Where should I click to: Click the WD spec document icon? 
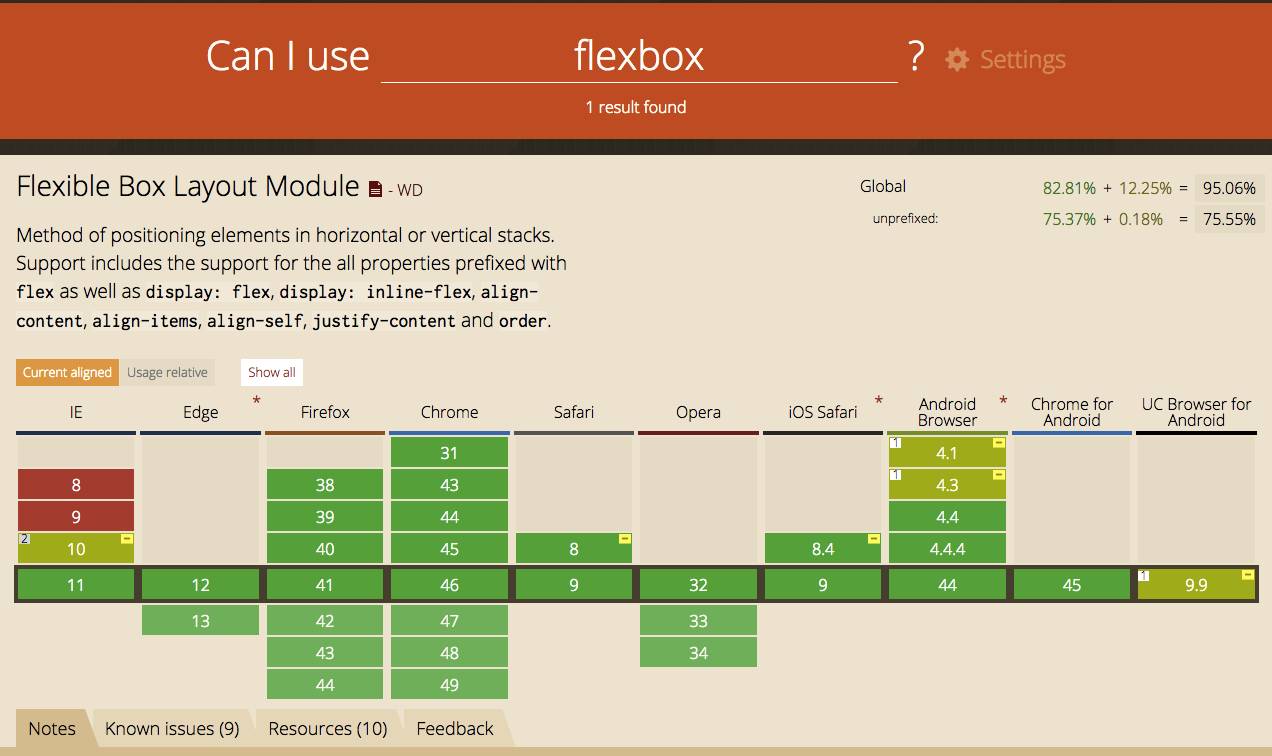click(x=376, y=189)
